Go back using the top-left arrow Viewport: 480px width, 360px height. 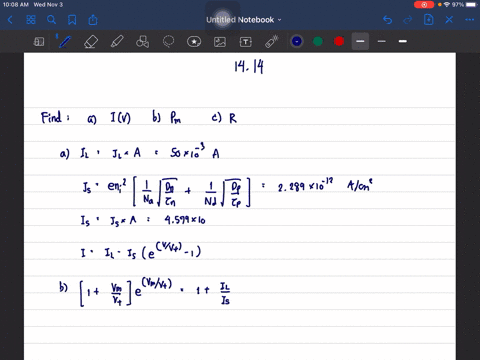[x=10, y=20]
